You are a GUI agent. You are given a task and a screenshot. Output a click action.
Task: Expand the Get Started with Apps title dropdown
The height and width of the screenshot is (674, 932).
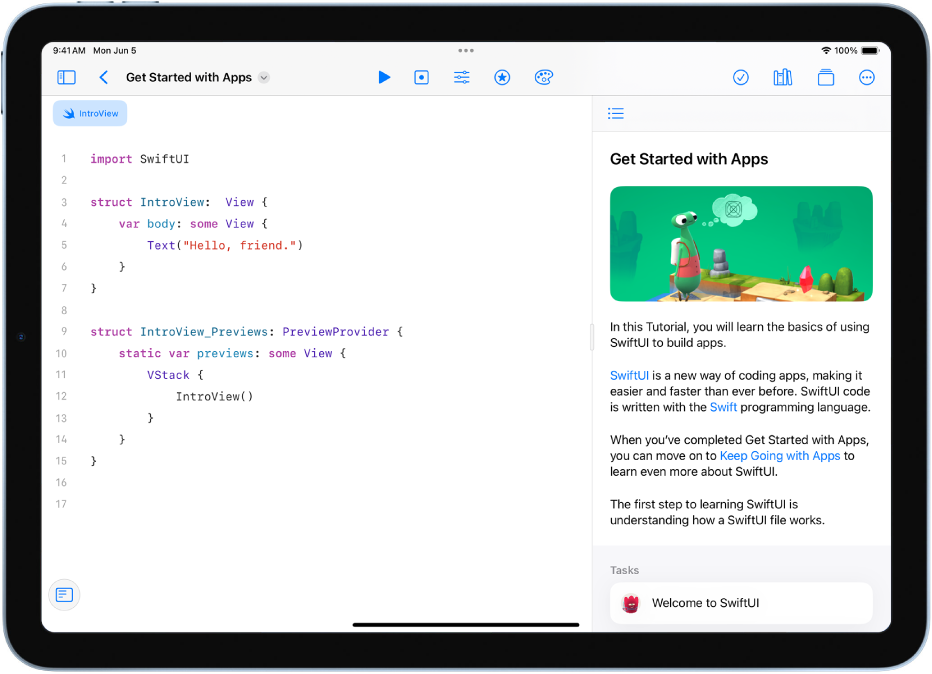coord(264,78)
